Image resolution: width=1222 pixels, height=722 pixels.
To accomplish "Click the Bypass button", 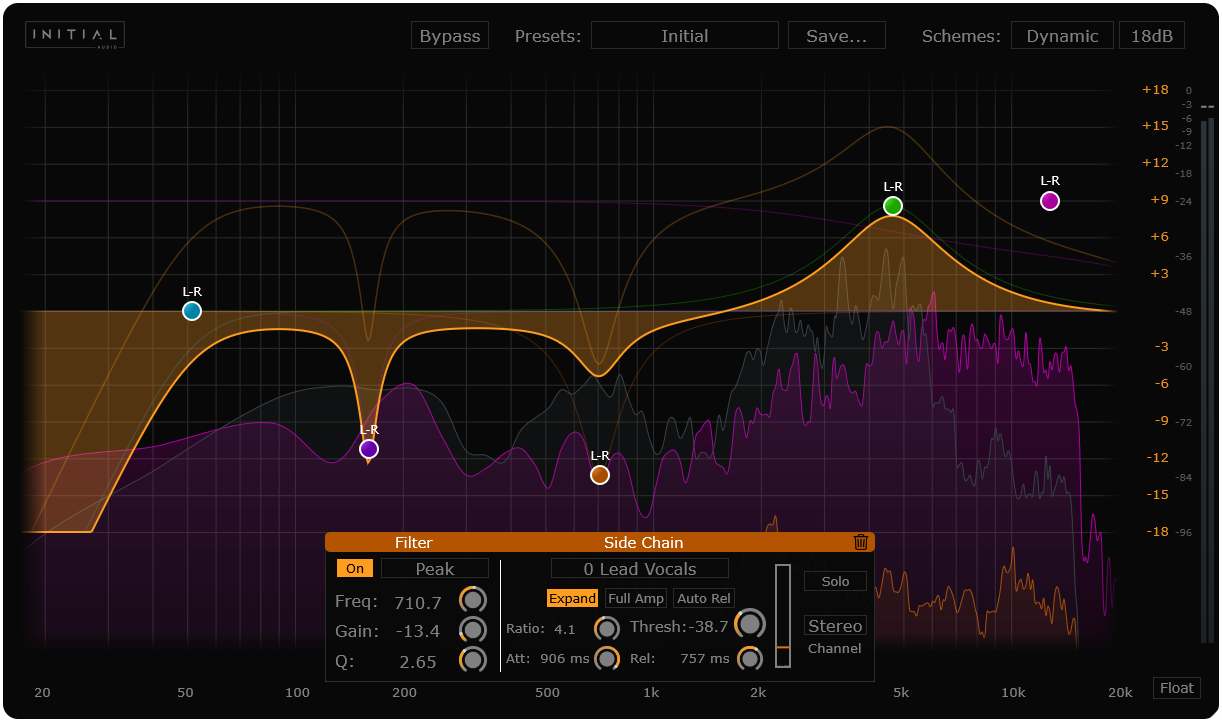I will pyautogui.click(x=450, y=36).
